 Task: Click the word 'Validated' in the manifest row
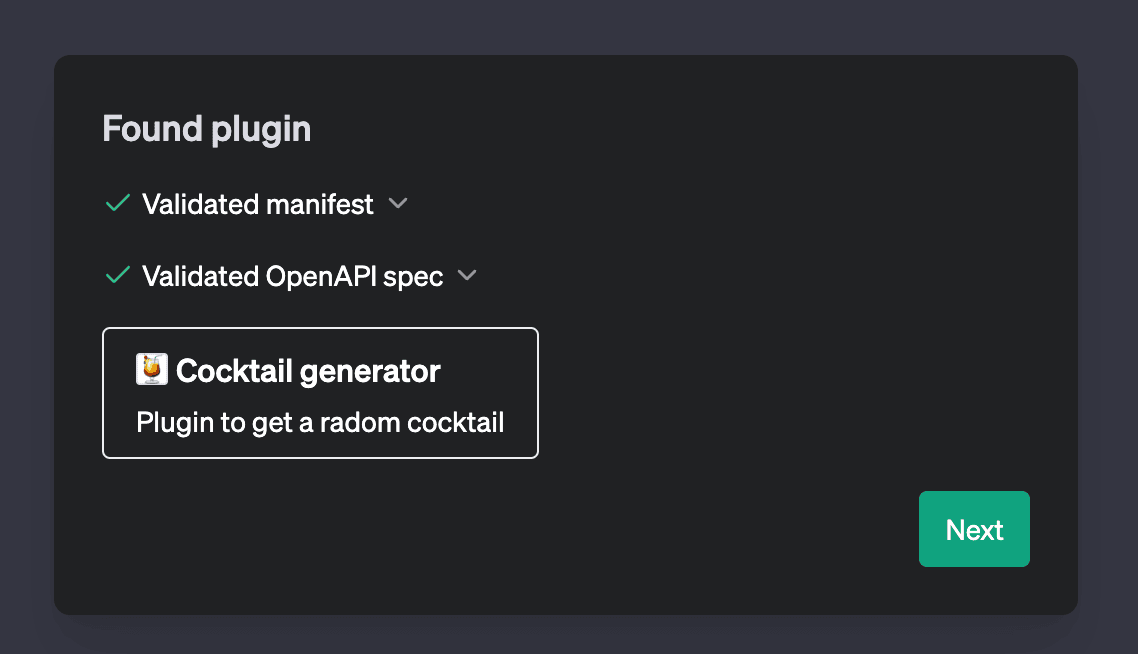pos(200,204)
